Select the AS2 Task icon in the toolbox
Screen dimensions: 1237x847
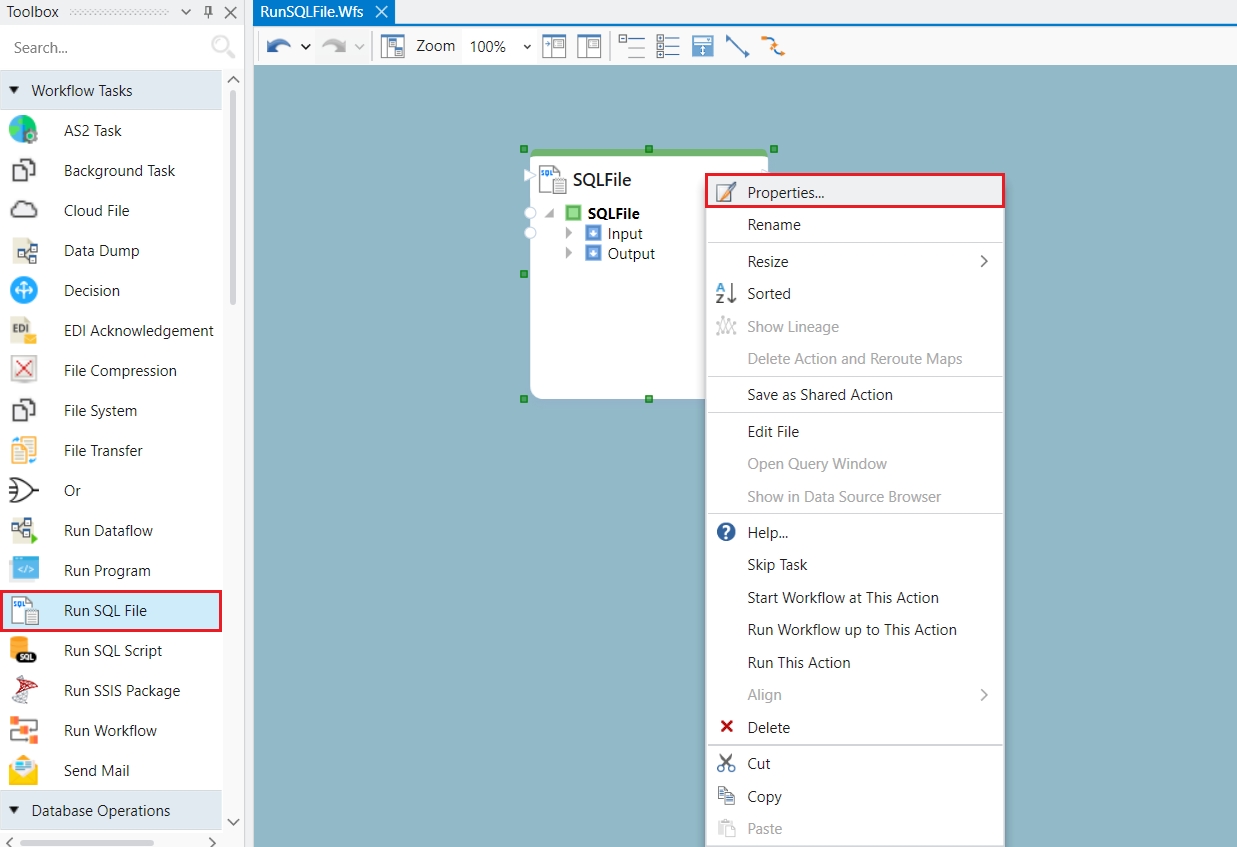pos(23,130)
